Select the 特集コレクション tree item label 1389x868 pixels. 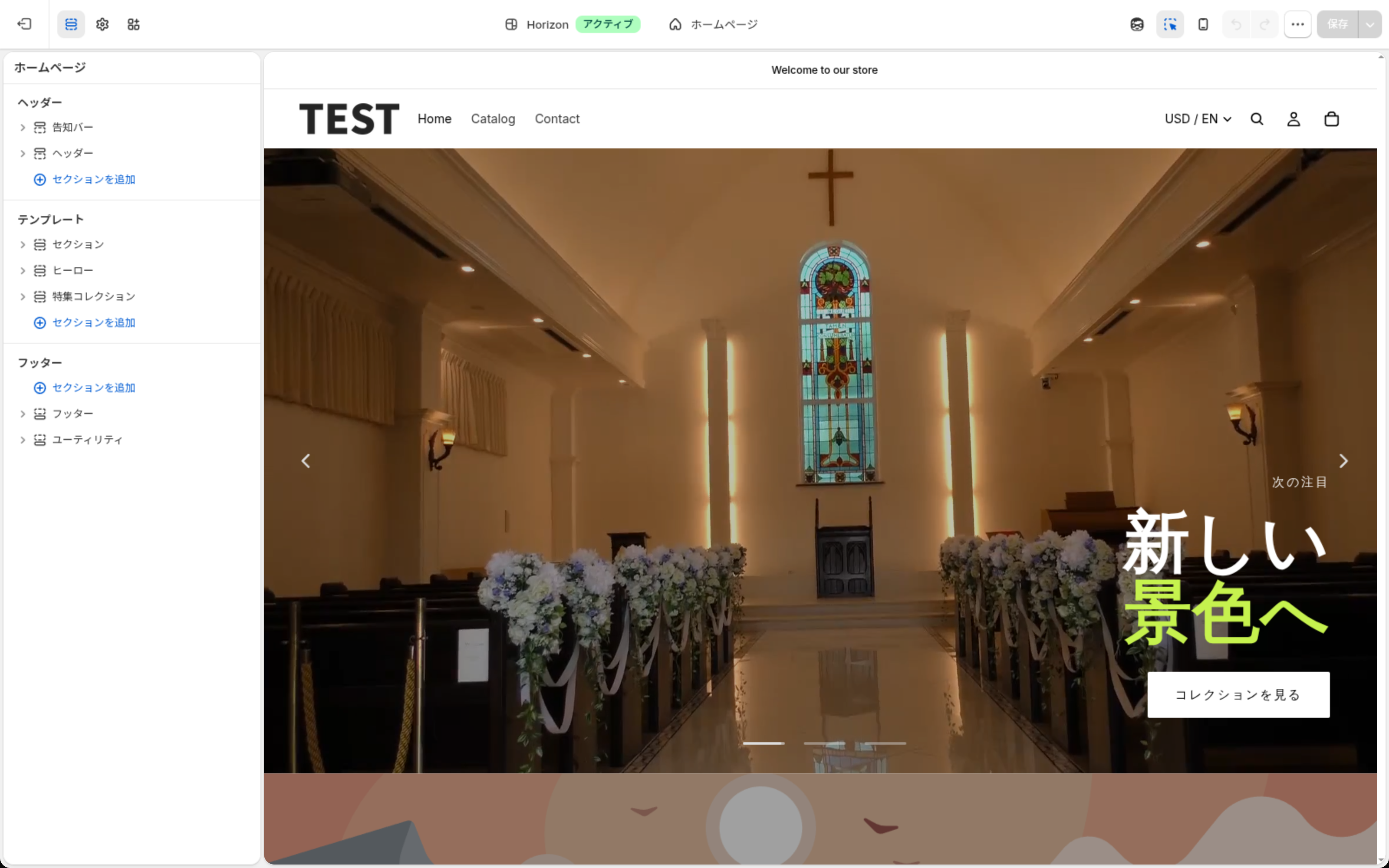(94, 297)
